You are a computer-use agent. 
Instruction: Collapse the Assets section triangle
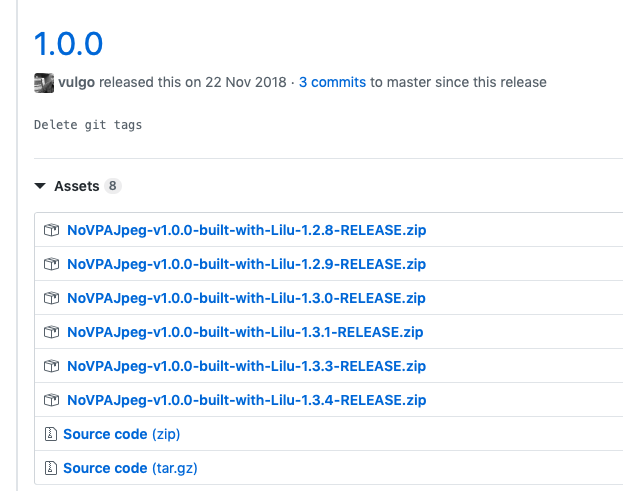point(40,186)
